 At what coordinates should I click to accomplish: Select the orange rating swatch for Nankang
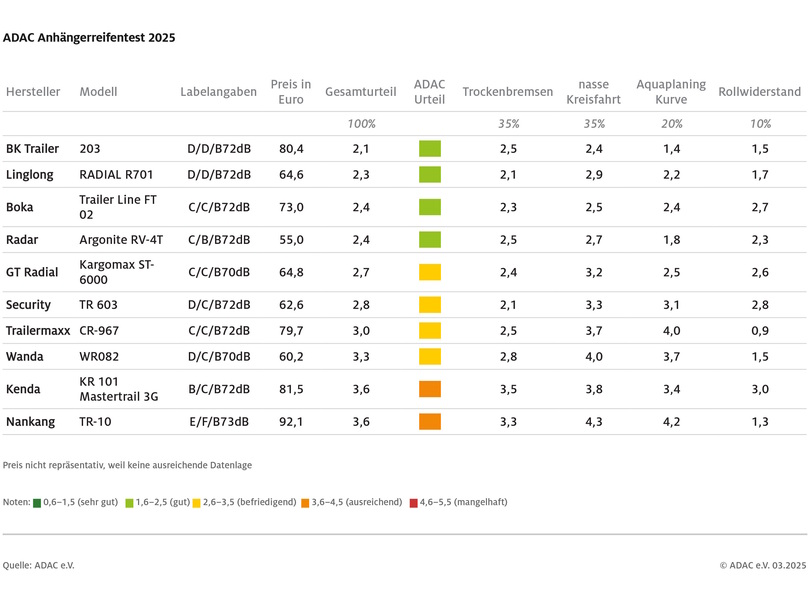pyautogui.click(x=429, y=422)
